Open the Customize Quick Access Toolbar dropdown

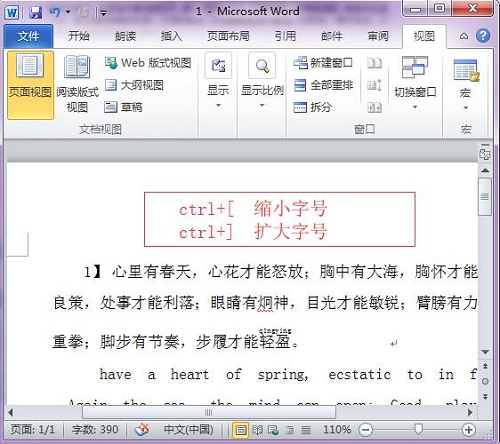click(x=104, y=13)
